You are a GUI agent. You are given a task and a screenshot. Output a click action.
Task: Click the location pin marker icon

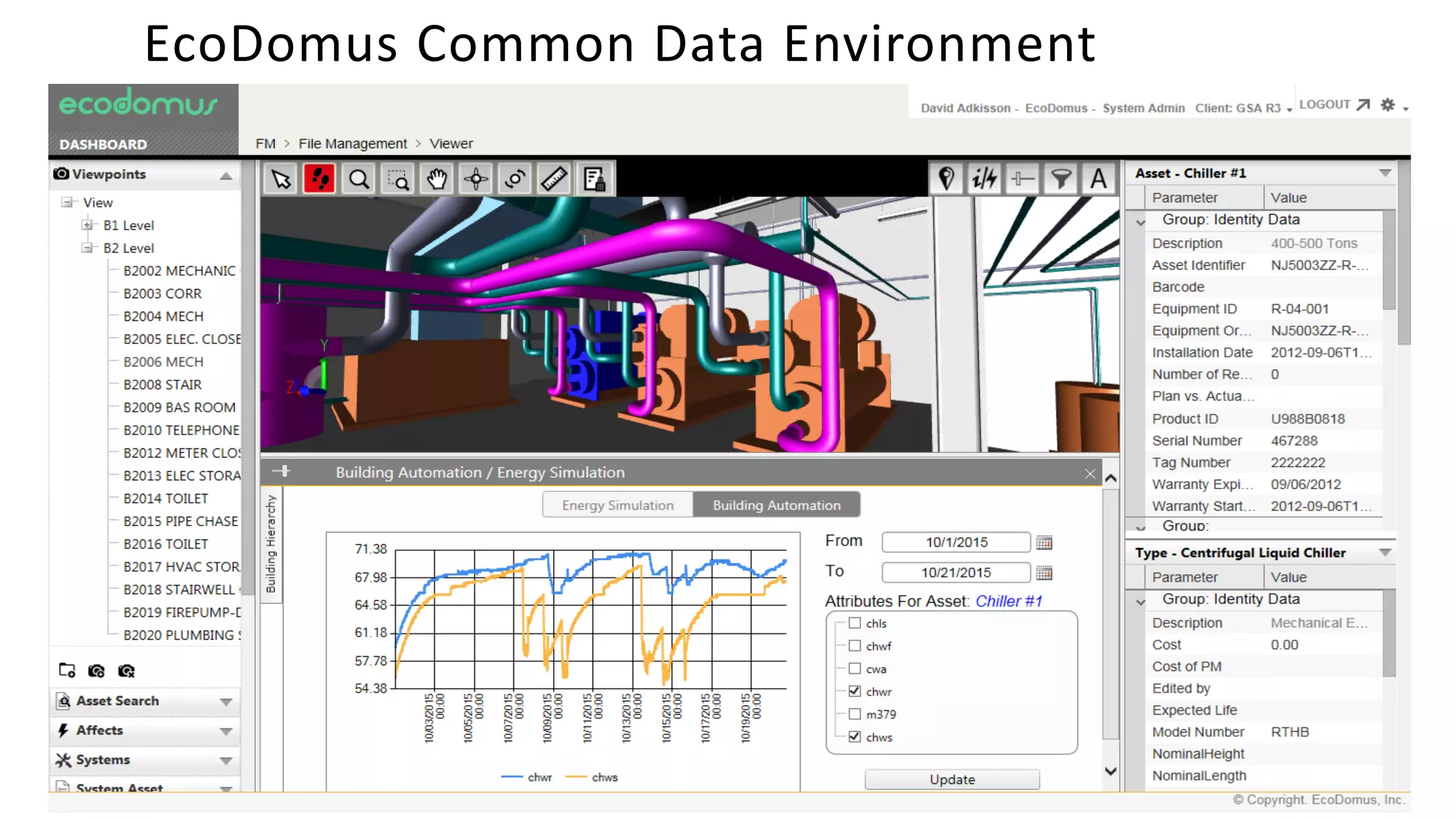tap(946, 178)
